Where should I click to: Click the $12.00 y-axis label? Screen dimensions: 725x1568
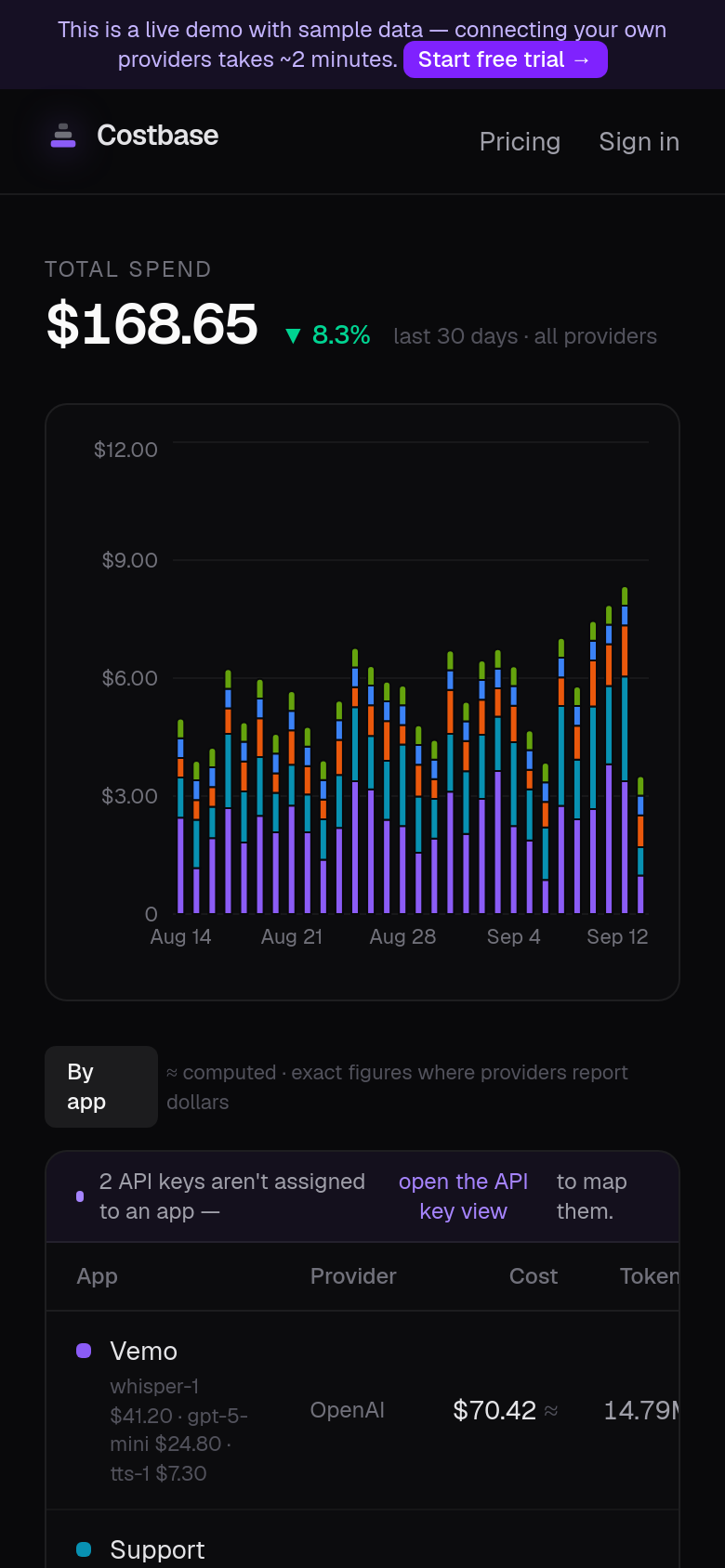(125, 450)
